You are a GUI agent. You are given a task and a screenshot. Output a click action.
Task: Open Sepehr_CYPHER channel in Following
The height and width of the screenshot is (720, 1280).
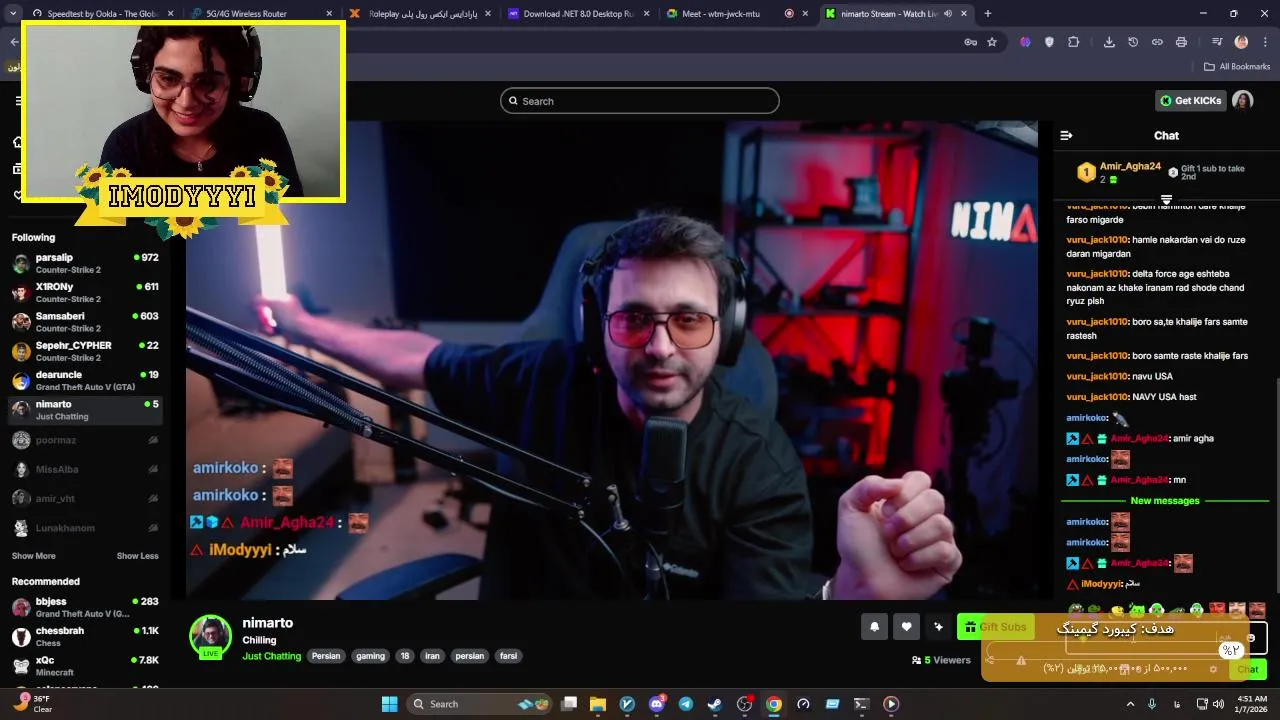click(x=85, y=351)
